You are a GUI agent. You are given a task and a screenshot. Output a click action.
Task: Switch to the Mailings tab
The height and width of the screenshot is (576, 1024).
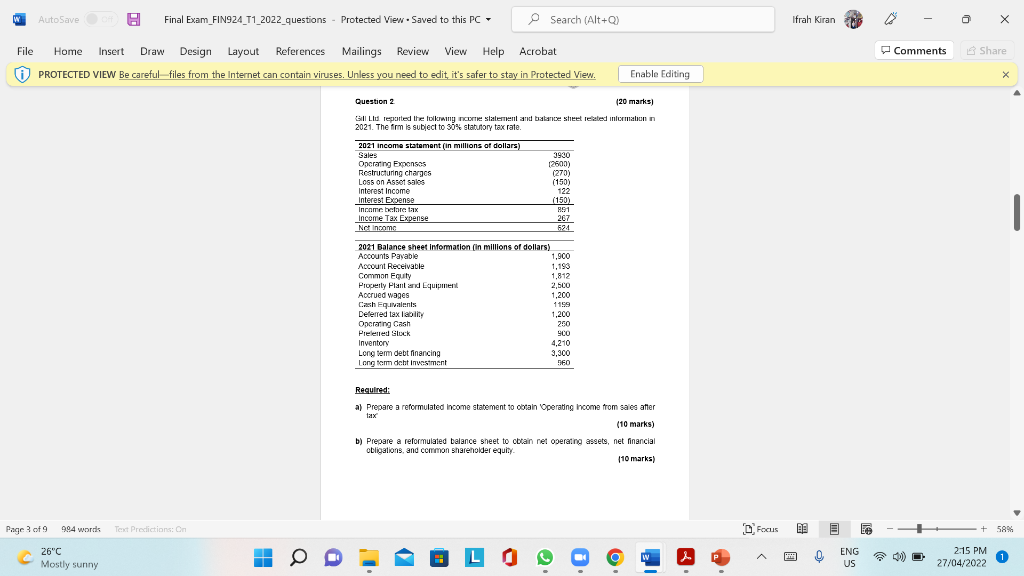pyautogui.click(x=361, y=51)
